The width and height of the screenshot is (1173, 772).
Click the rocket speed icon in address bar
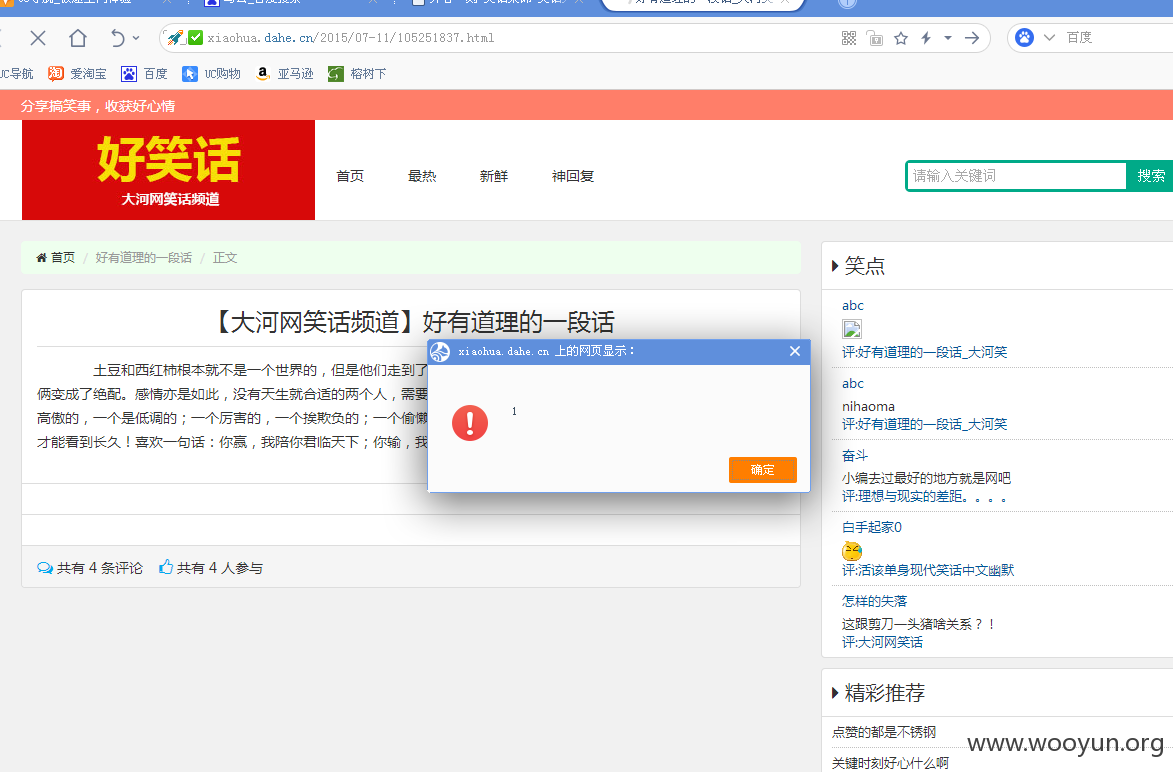click(175, 37)
